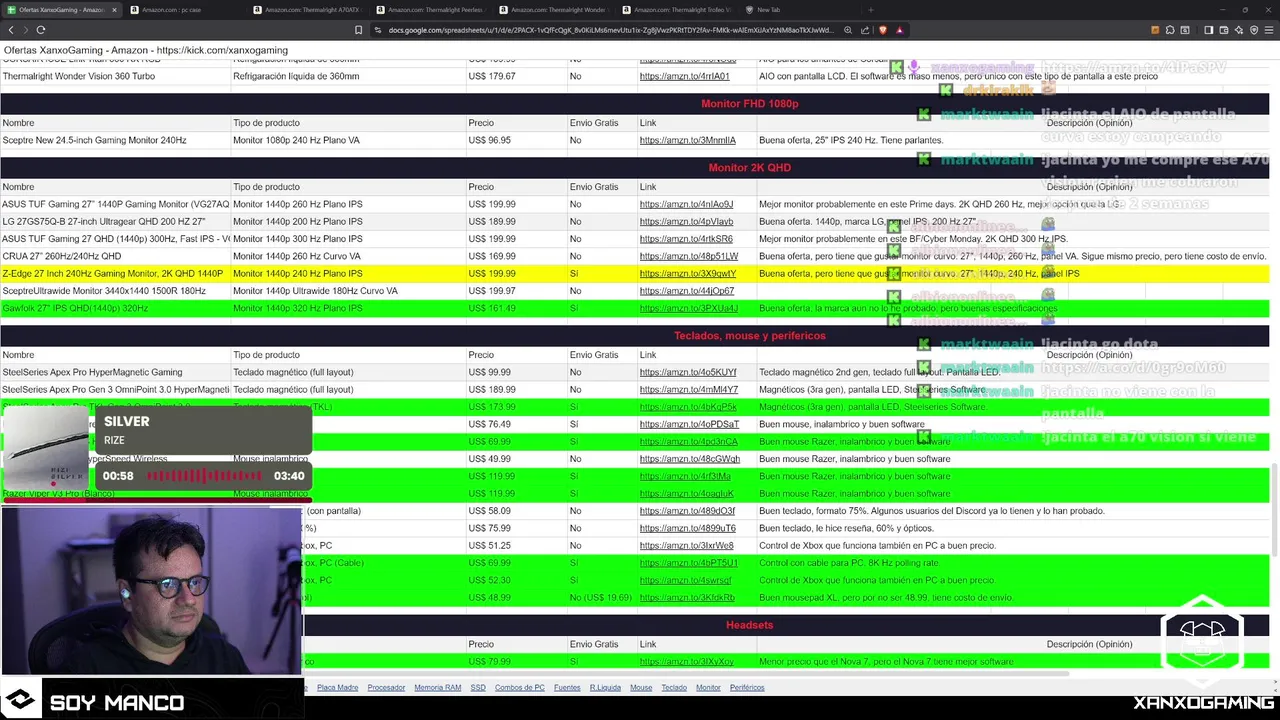Screen dimensions: 1280x720
Task: Select the 'Thermalright Wonder Vision 360 Turbo' cell
Action: [115, 76]
